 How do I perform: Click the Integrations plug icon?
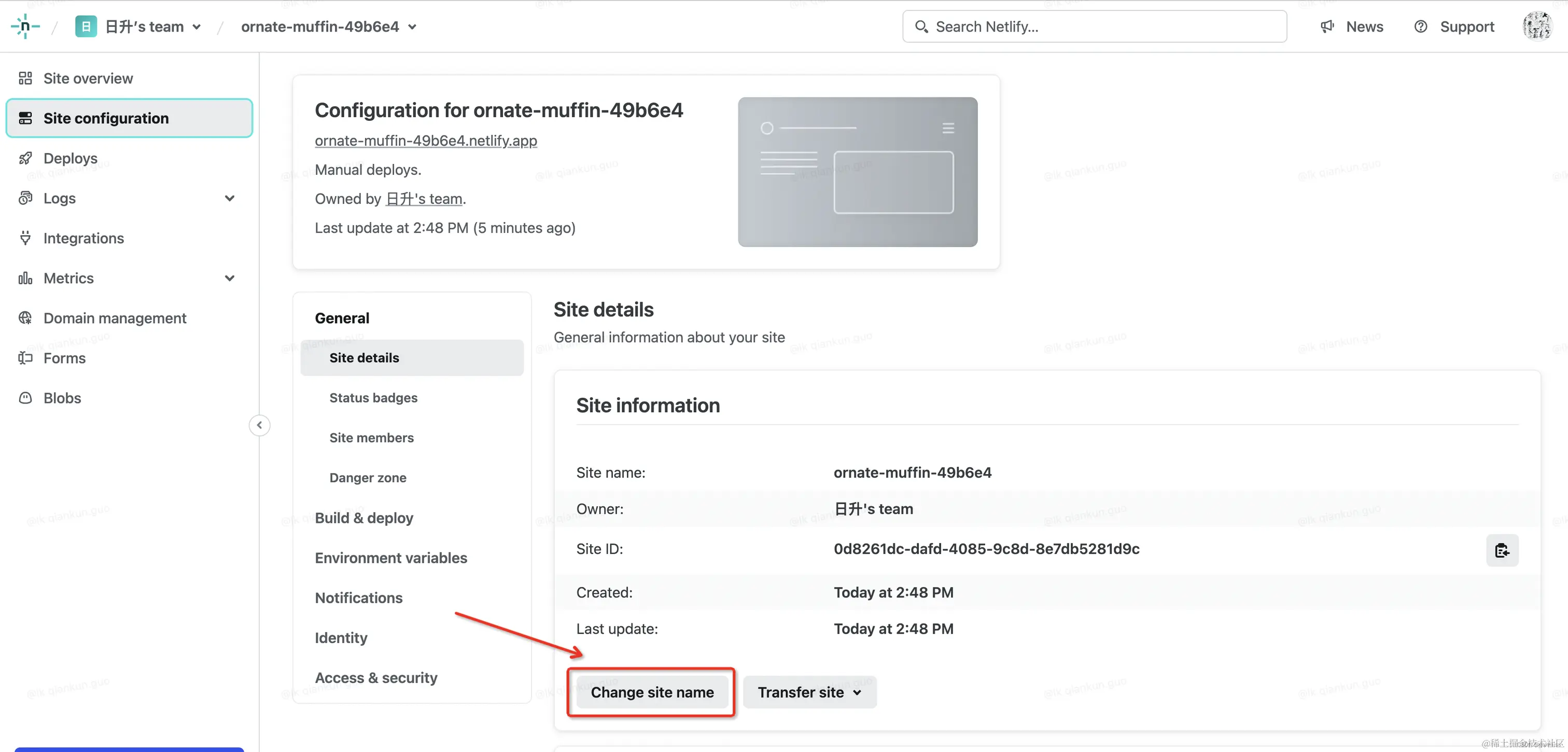tap(25, 238)
